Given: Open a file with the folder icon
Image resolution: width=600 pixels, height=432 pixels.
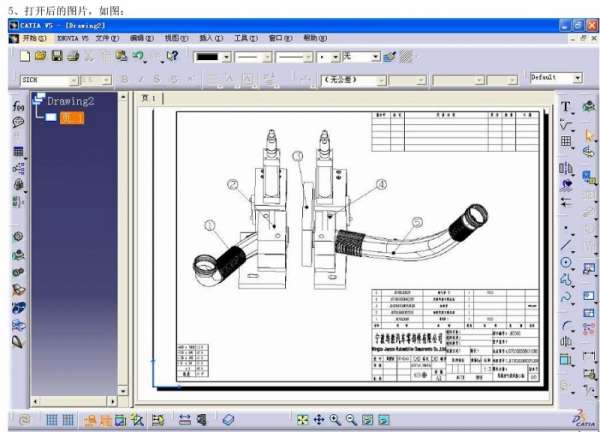Looking at the screenshot, I should [x=41, y=56].
